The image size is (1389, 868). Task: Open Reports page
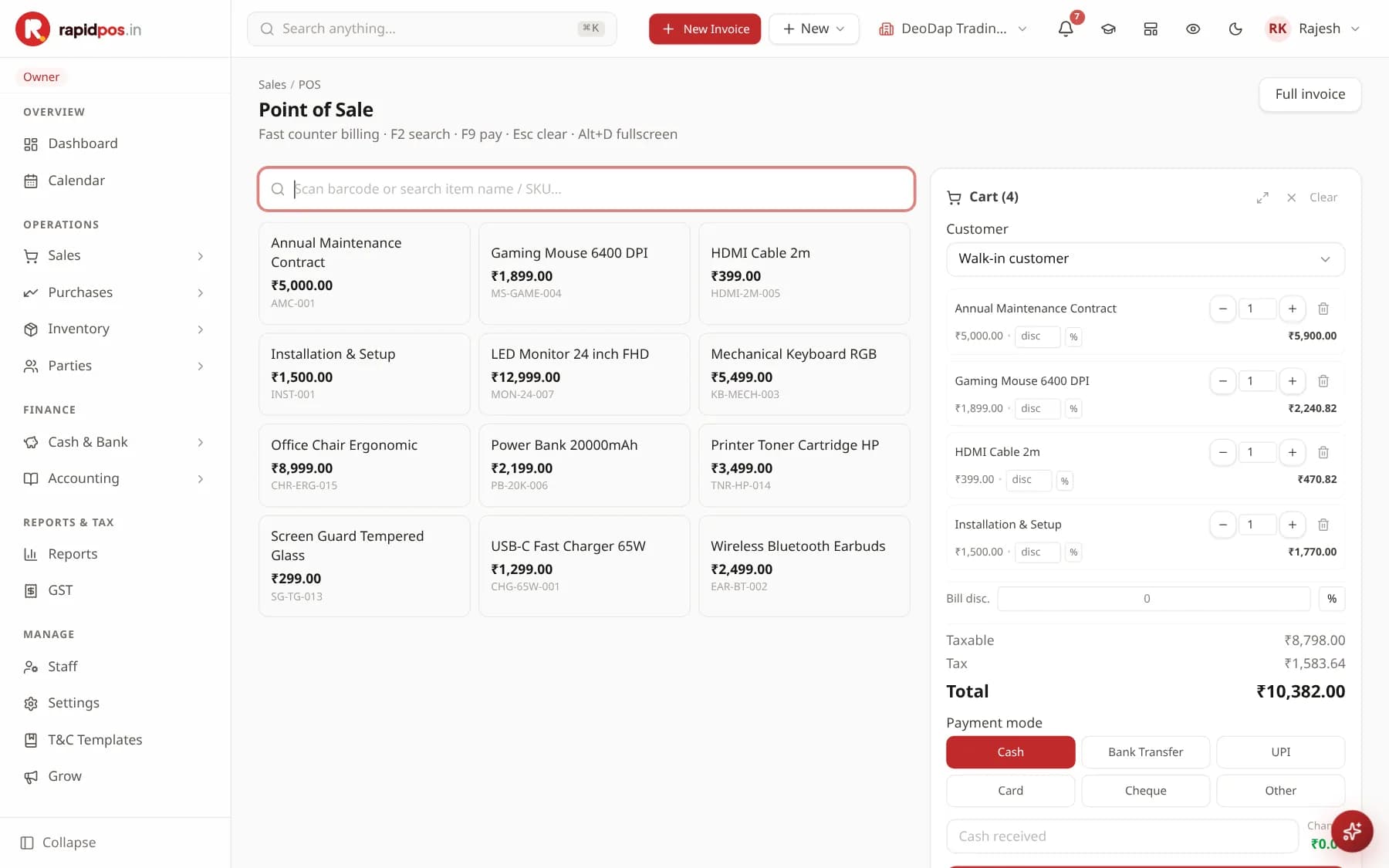pos(115,554)
